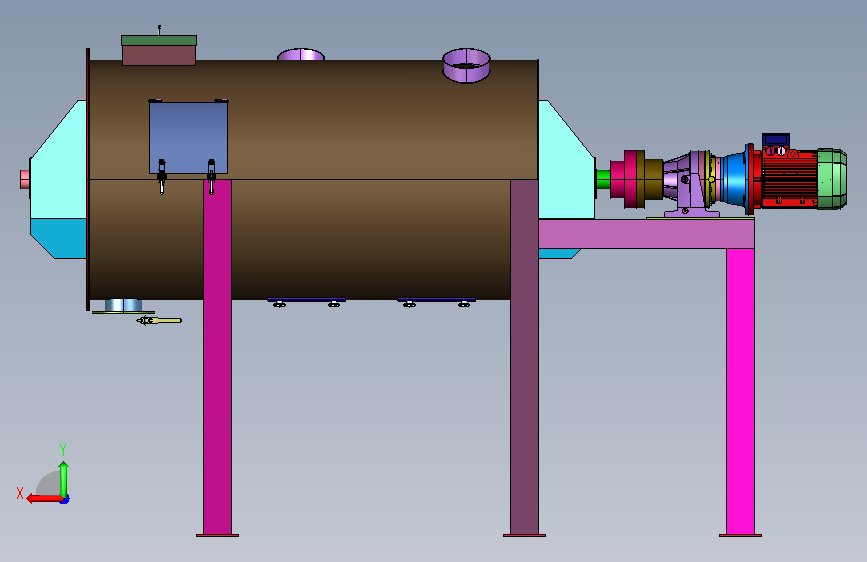Select the yellow valve handle below the outlet
The width and height of the screenshot is (867, 562).
coord(159,320)
